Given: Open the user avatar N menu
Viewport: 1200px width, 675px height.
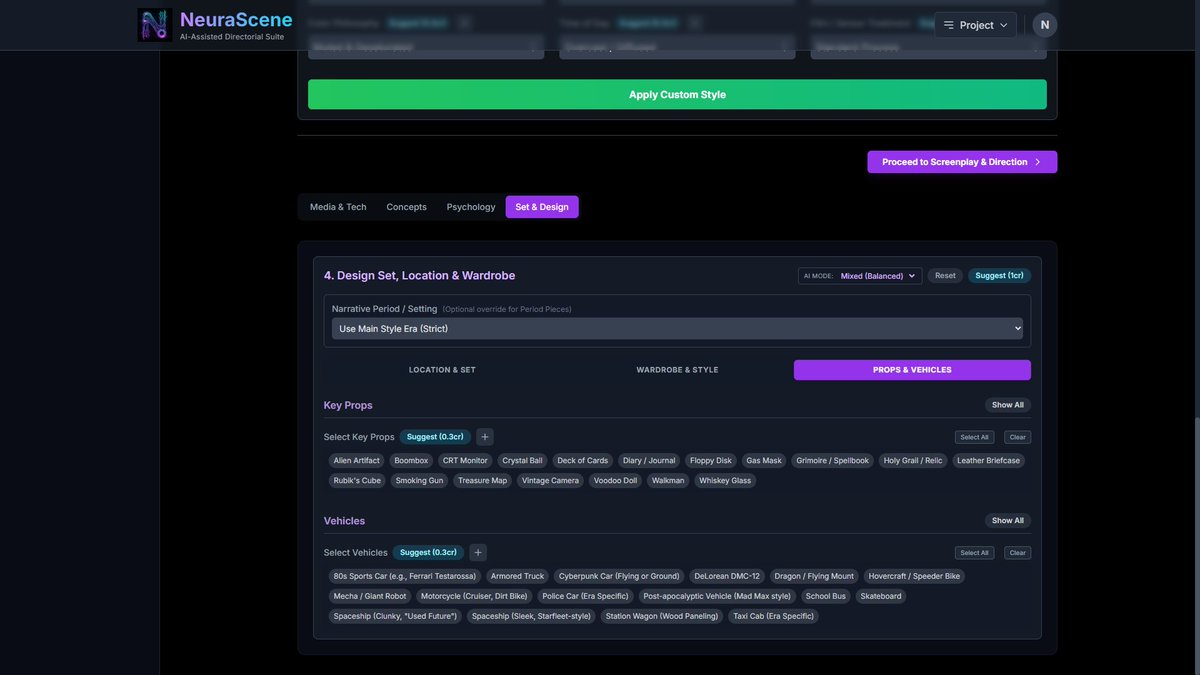Looking at the screenshot, I should (1044, 25).
